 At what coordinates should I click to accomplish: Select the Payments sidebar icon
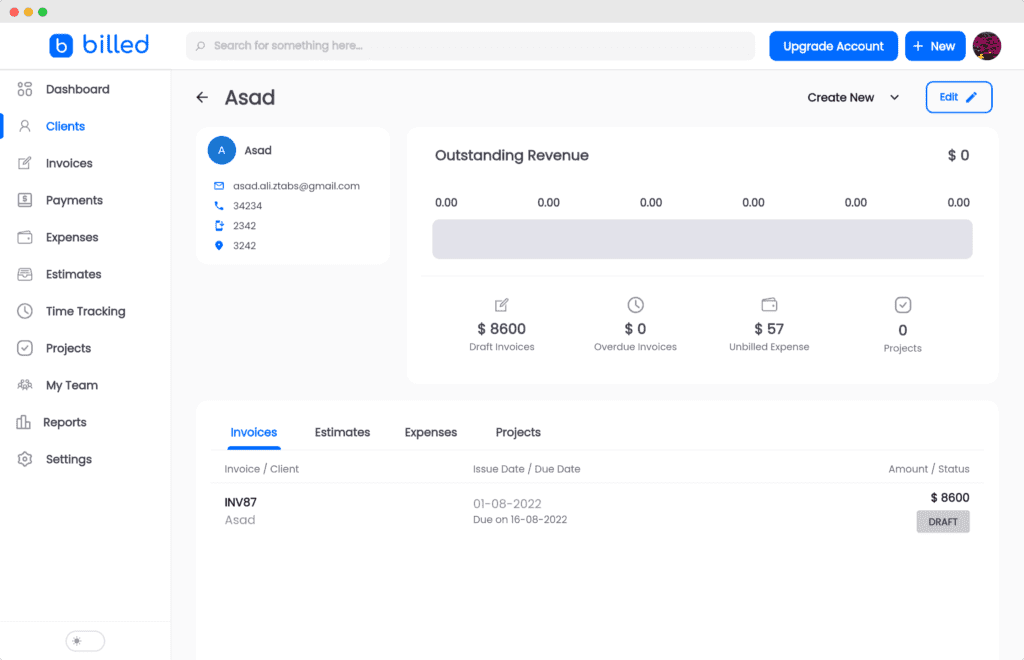tap(24, 200)
